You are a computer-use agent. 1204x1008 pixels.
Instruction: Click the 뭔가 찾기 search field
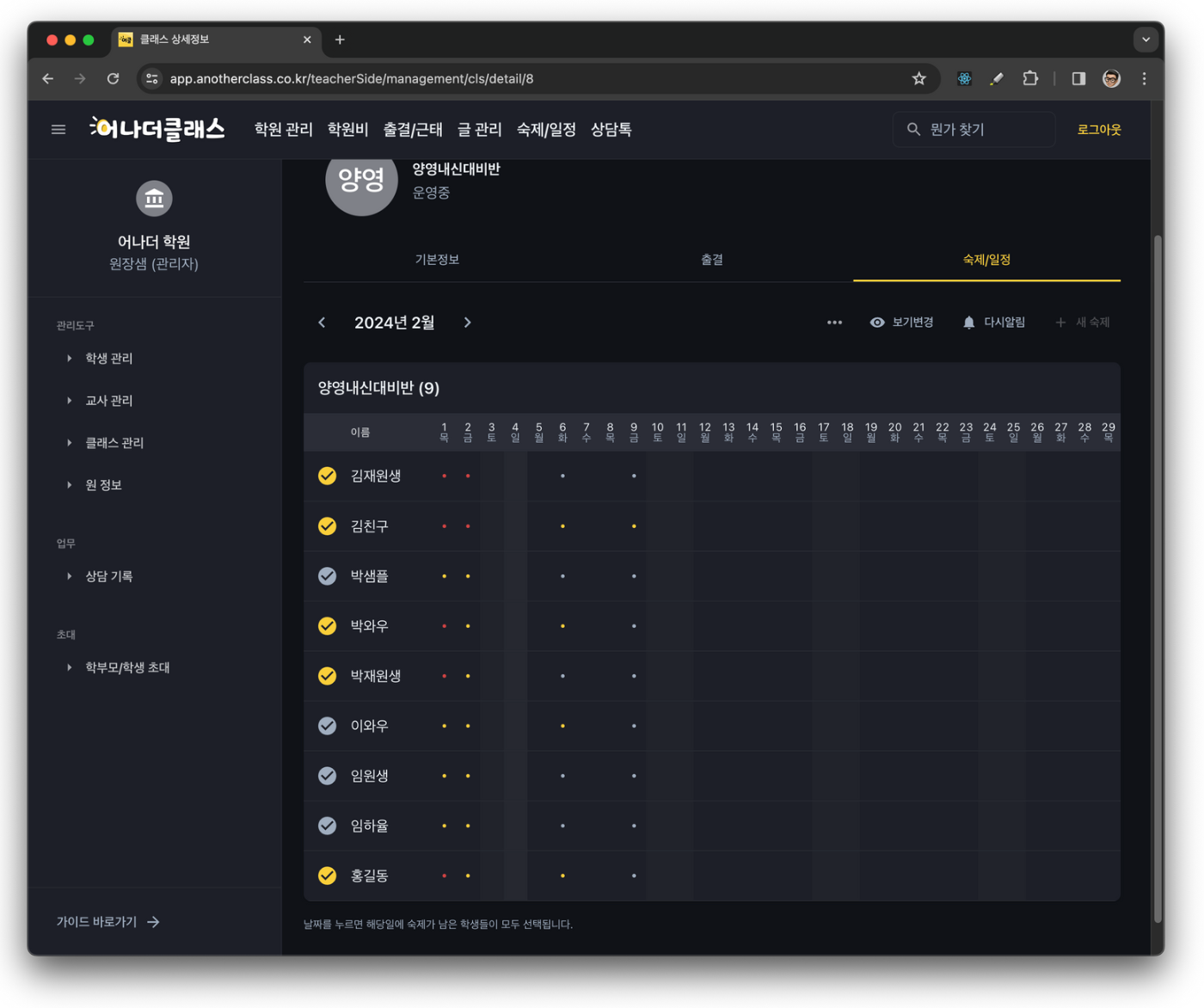coord(974,129)
